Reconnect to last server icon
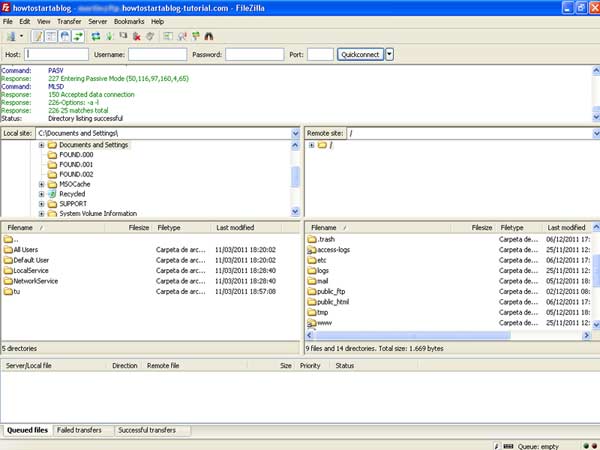 coord(150,36)
